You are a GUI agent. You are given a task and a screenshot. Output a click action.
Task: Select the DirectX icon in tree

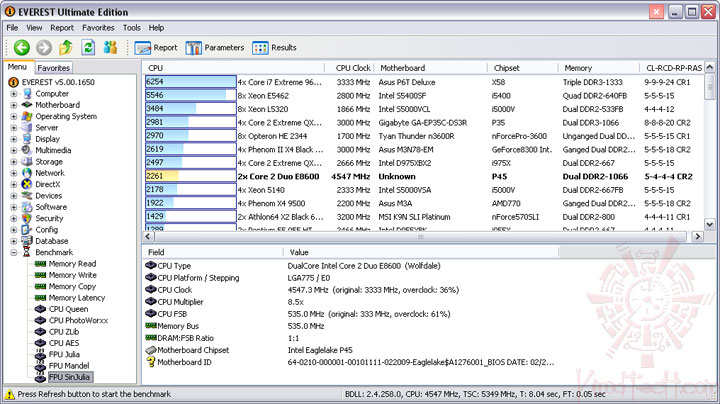[x=27, y=185]
